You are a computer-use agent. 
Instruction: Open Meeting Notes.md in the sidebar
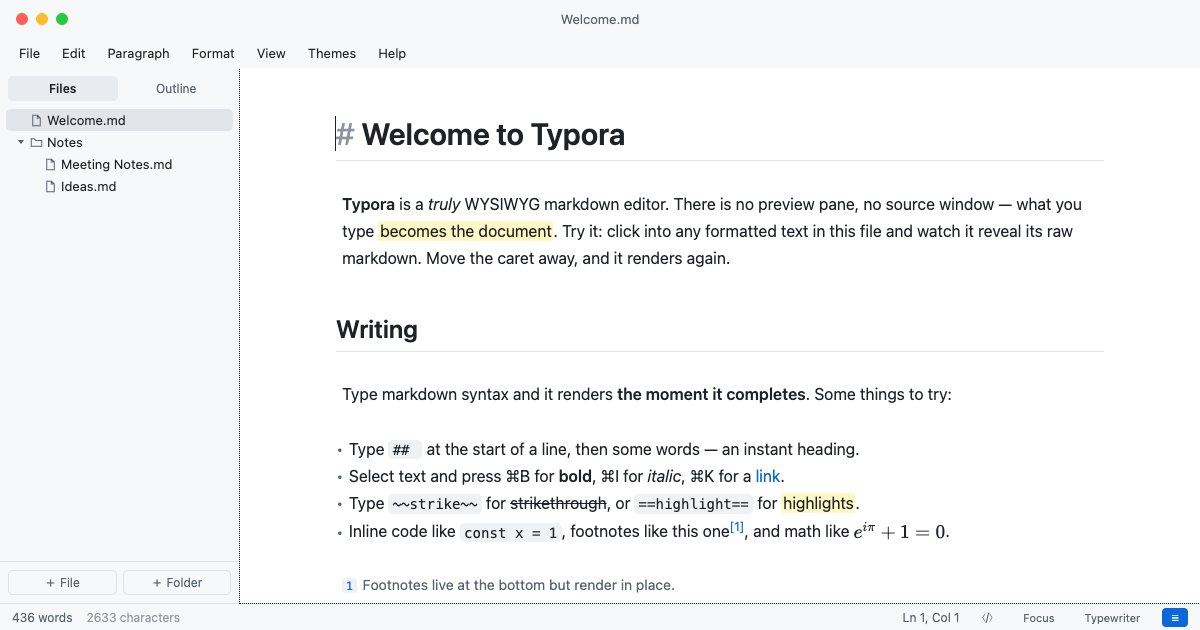coord(116,164)
